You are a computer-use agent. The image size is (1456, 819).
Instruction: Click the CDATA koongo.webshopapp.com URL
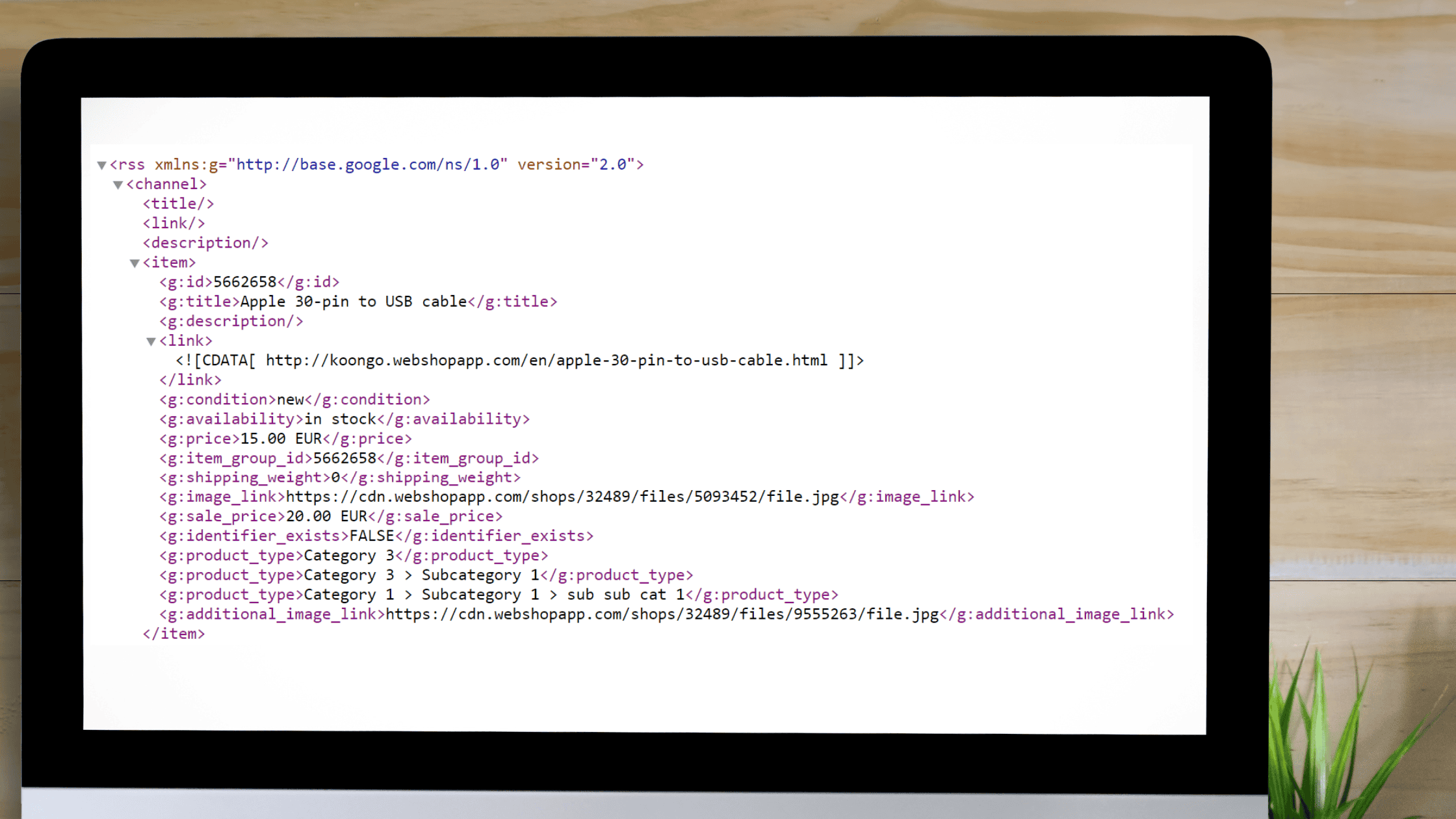546,360
